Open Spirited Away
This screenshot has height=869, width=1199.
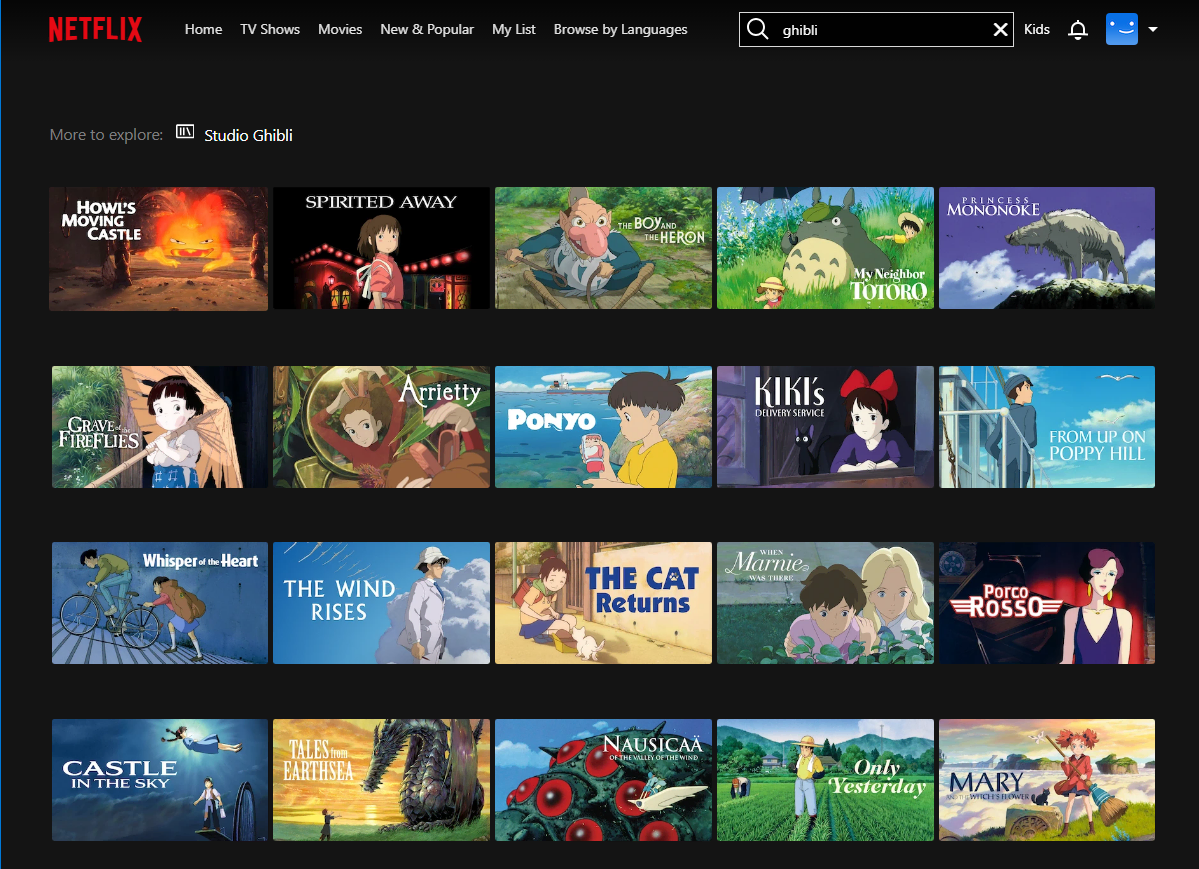[x=382, y=249]
